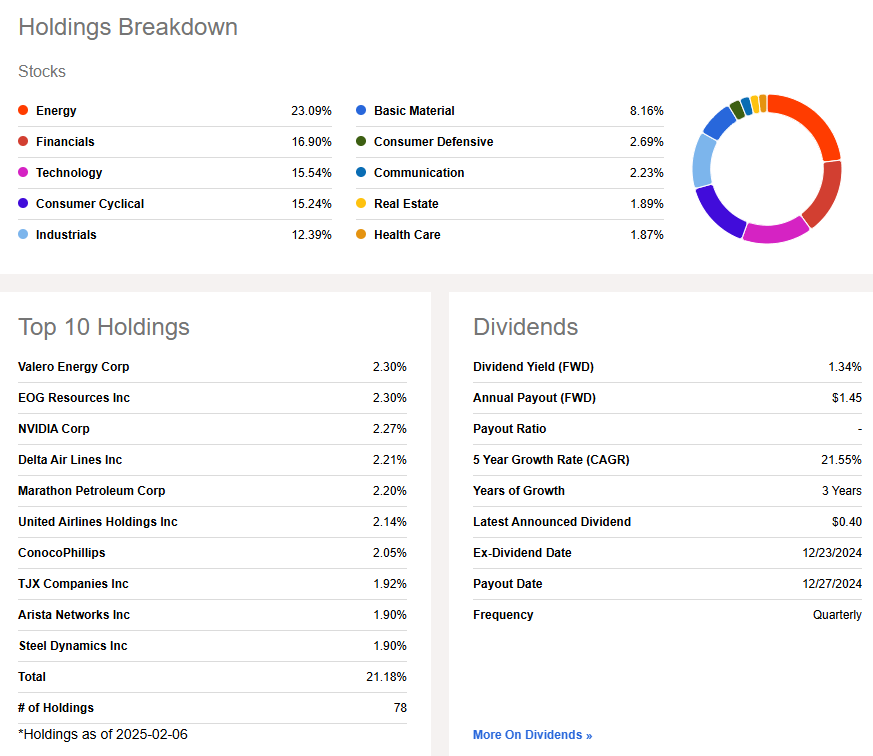Click the Health Care orange legend dot
Image resolution: width=873 pixels, height=756 pixels.
361,235
